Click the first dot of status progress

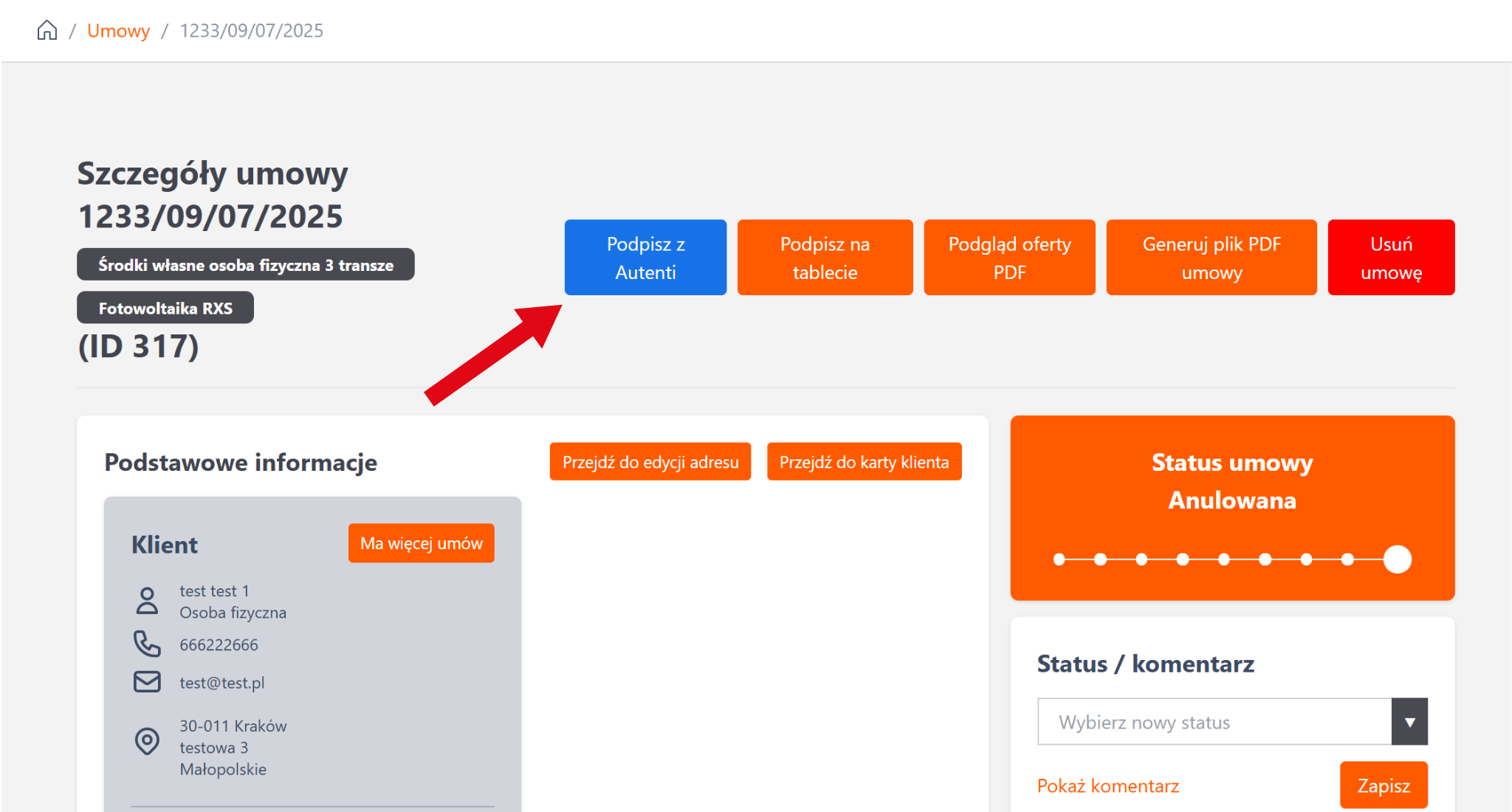[x=1059, y=560]
